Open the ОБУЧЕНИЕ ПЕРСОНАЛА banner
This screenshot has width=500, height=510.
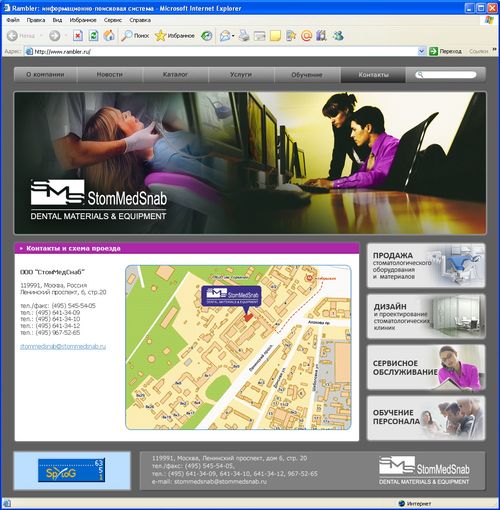(x=426, y=418)
